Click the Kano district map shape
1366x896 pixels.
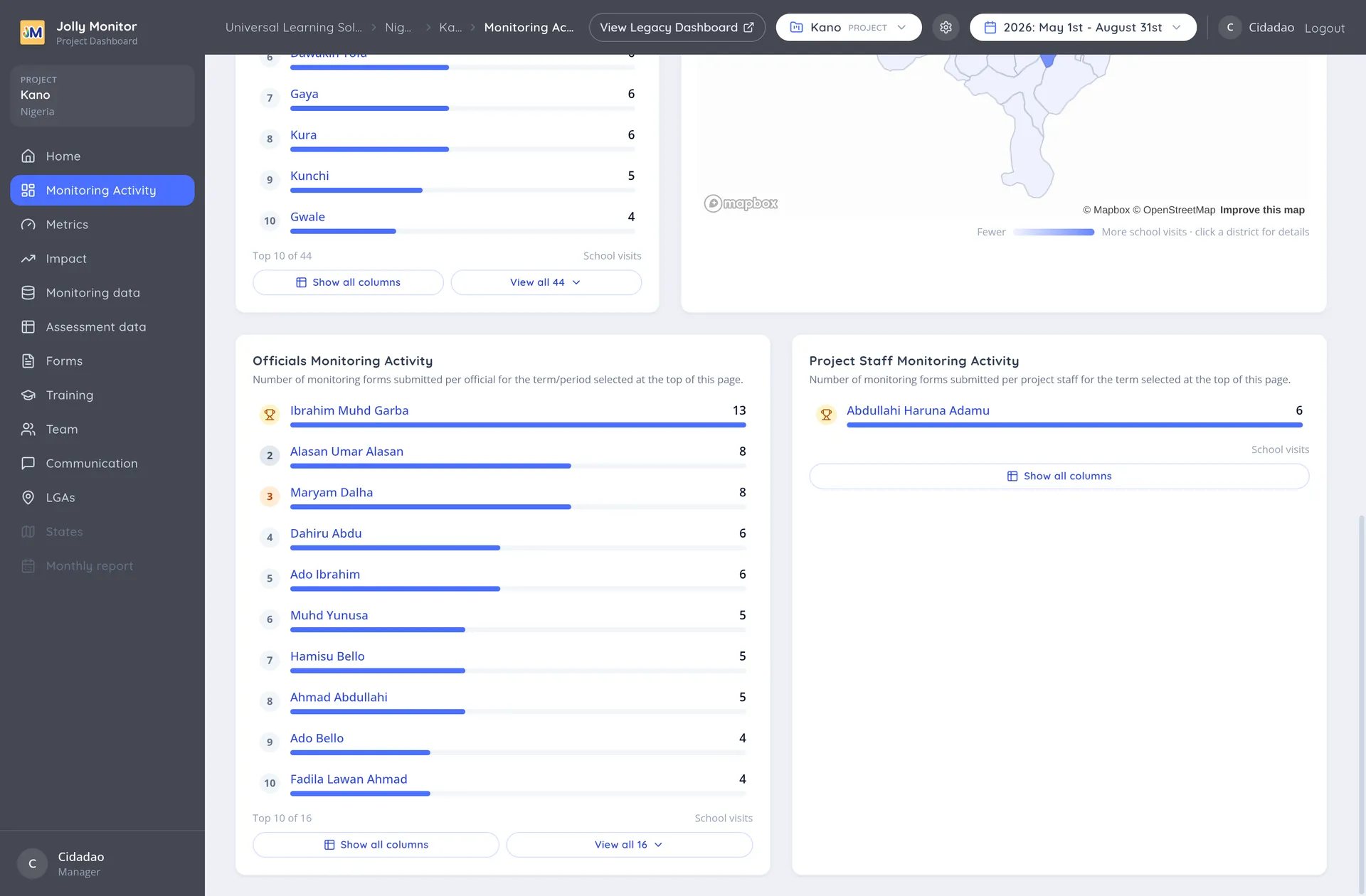pyautogui.click(x=1048, y=60)
